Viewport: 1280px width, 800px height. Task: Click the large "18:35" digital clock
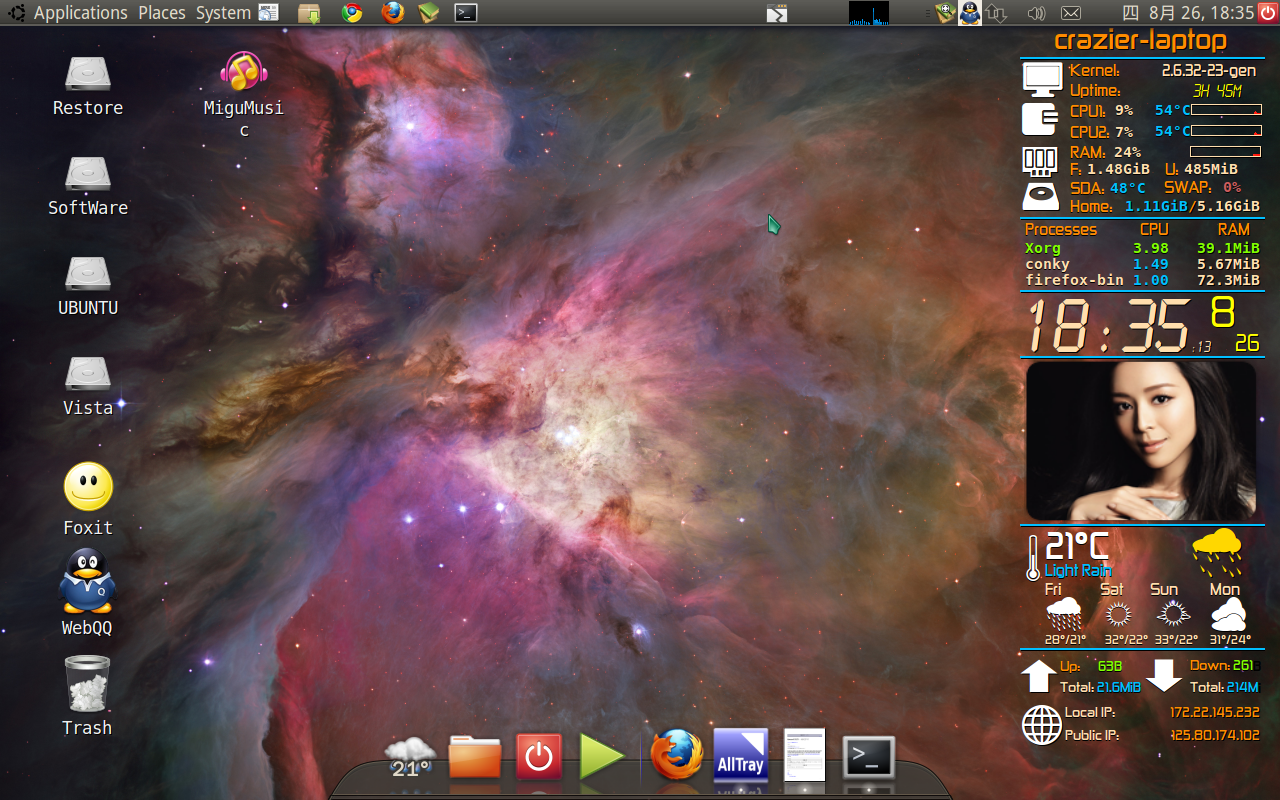point(1109,325)
